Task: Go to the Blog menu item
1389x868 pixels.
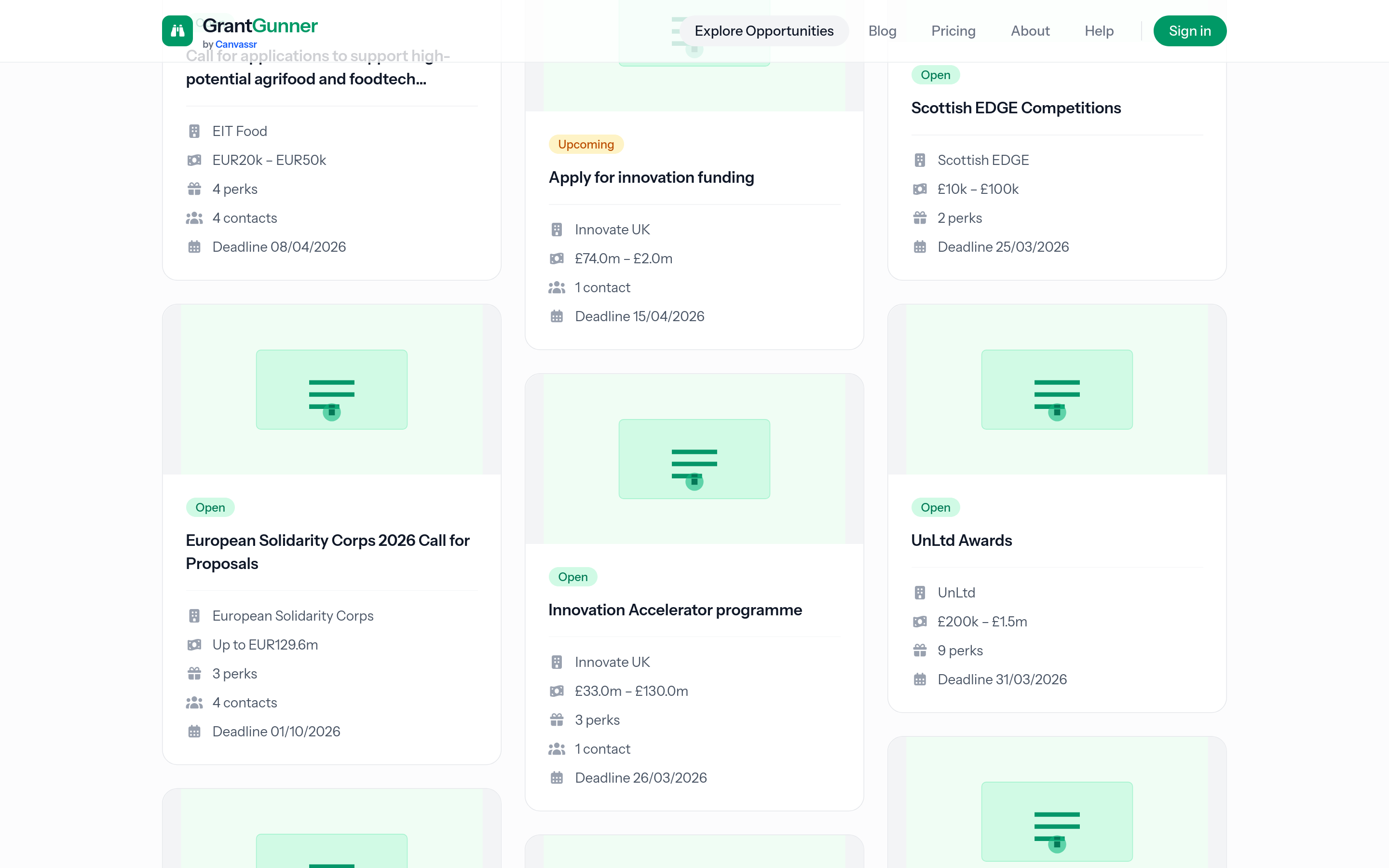Action: [x=882, y=31]
